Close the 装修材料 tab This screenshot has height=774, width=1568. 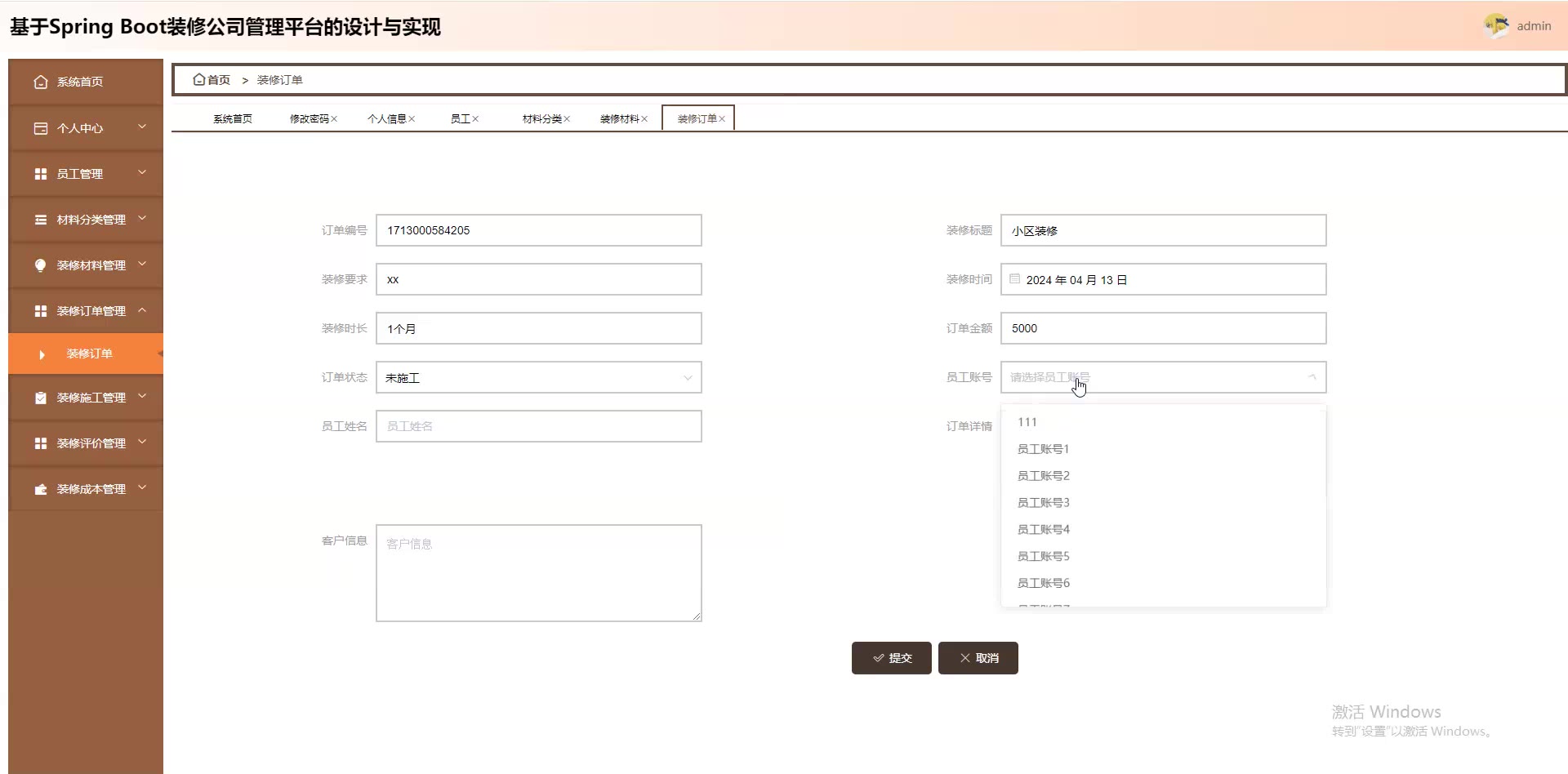[644, 119]
